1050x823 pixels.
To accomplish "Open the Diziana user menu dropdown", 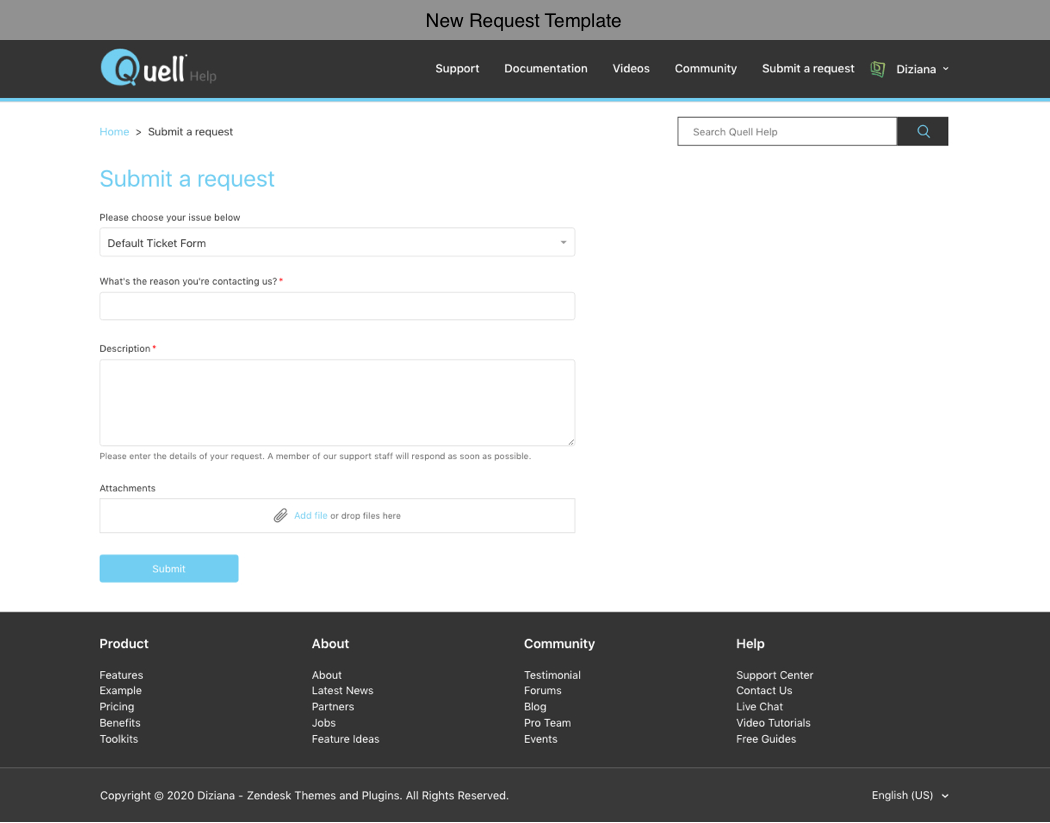I will pyautogui.click(x=922, y=69).
